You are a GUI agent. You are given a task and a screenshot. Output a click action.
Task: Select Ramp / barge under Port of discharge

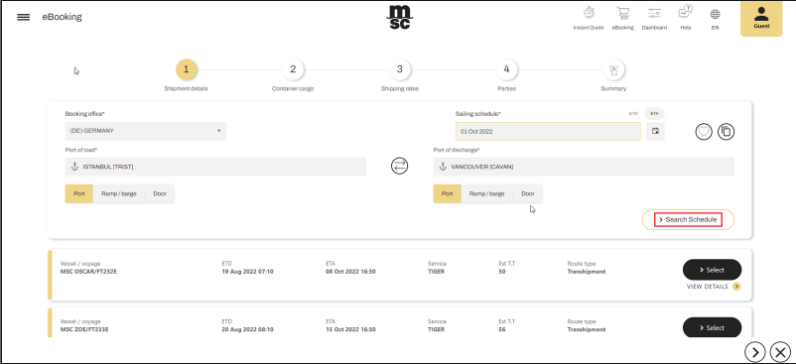pos(487,193)
